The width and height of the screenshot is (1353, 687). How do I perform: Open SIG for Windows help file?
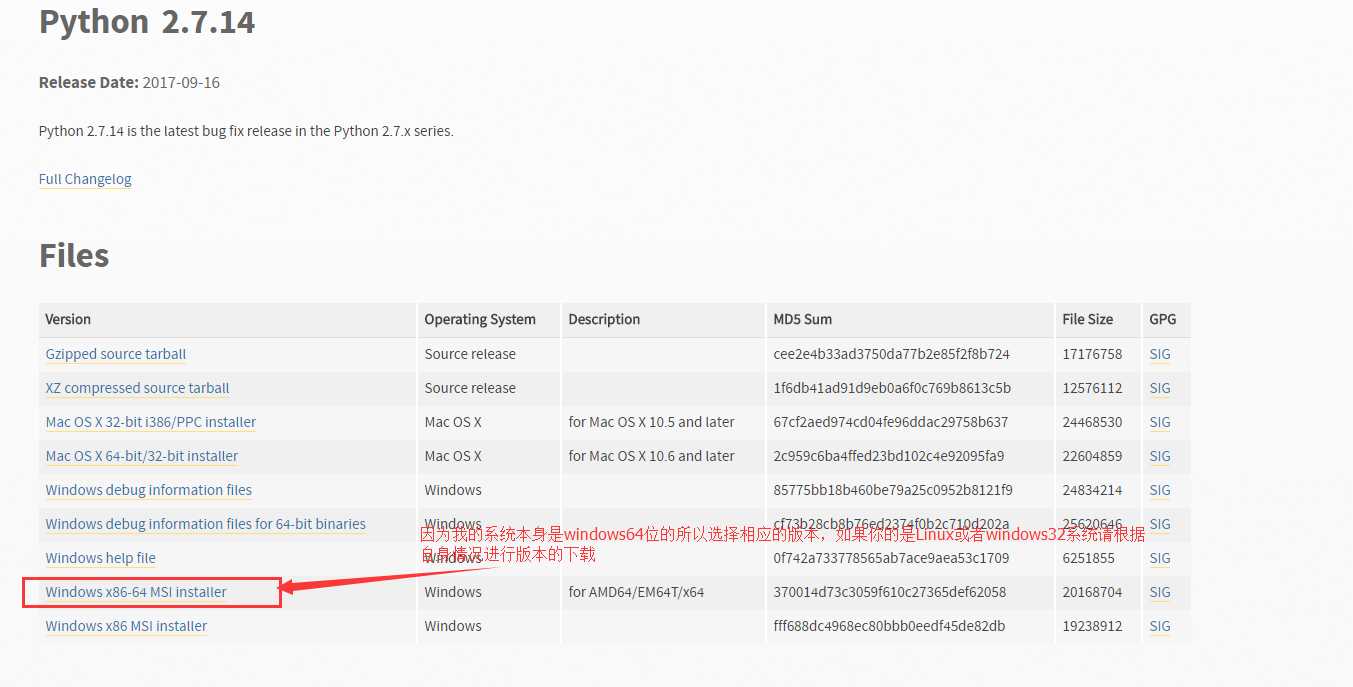point(1160,558)
